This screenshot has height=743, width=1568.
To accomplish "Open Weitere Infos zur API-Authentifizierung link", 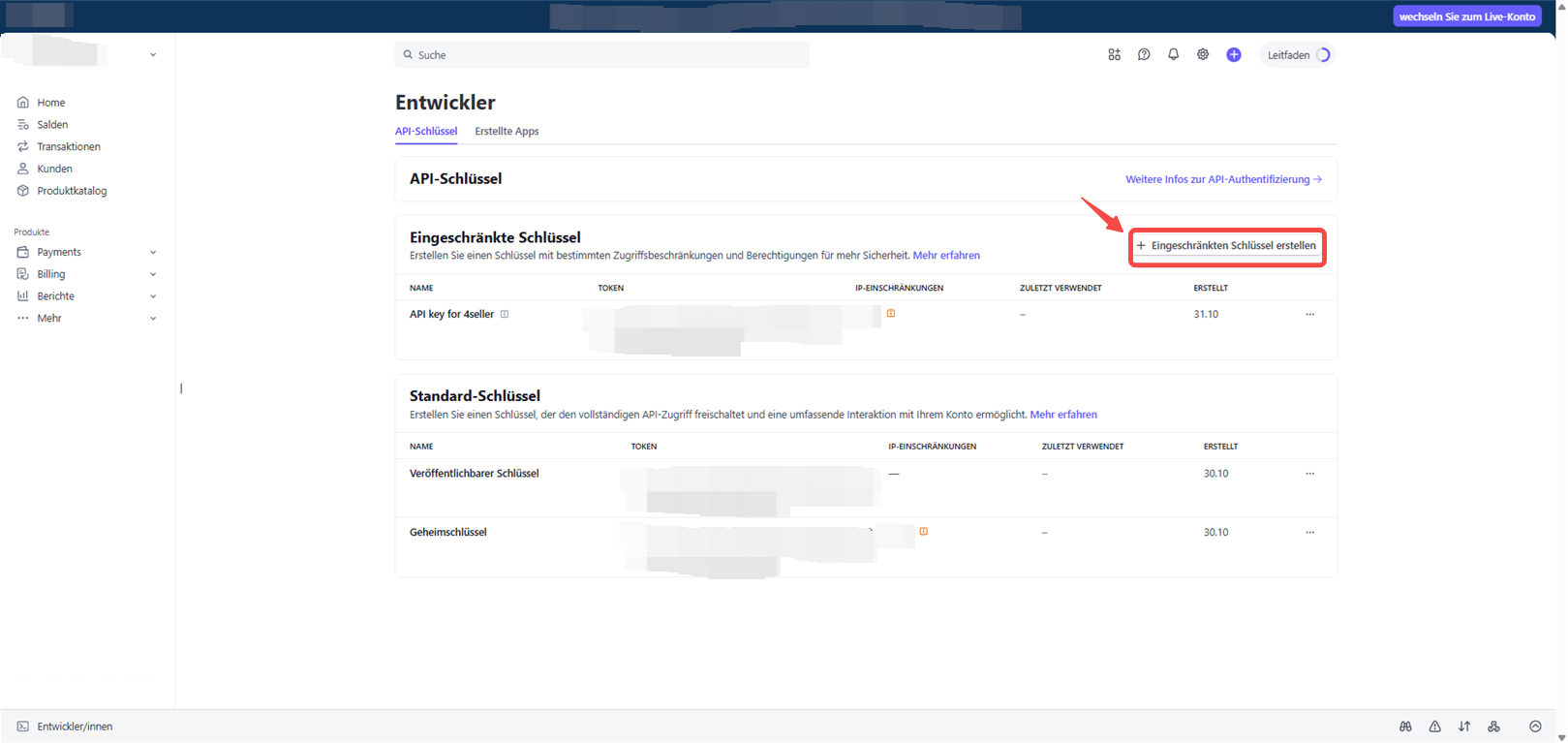I will [x=1222, y=179].
